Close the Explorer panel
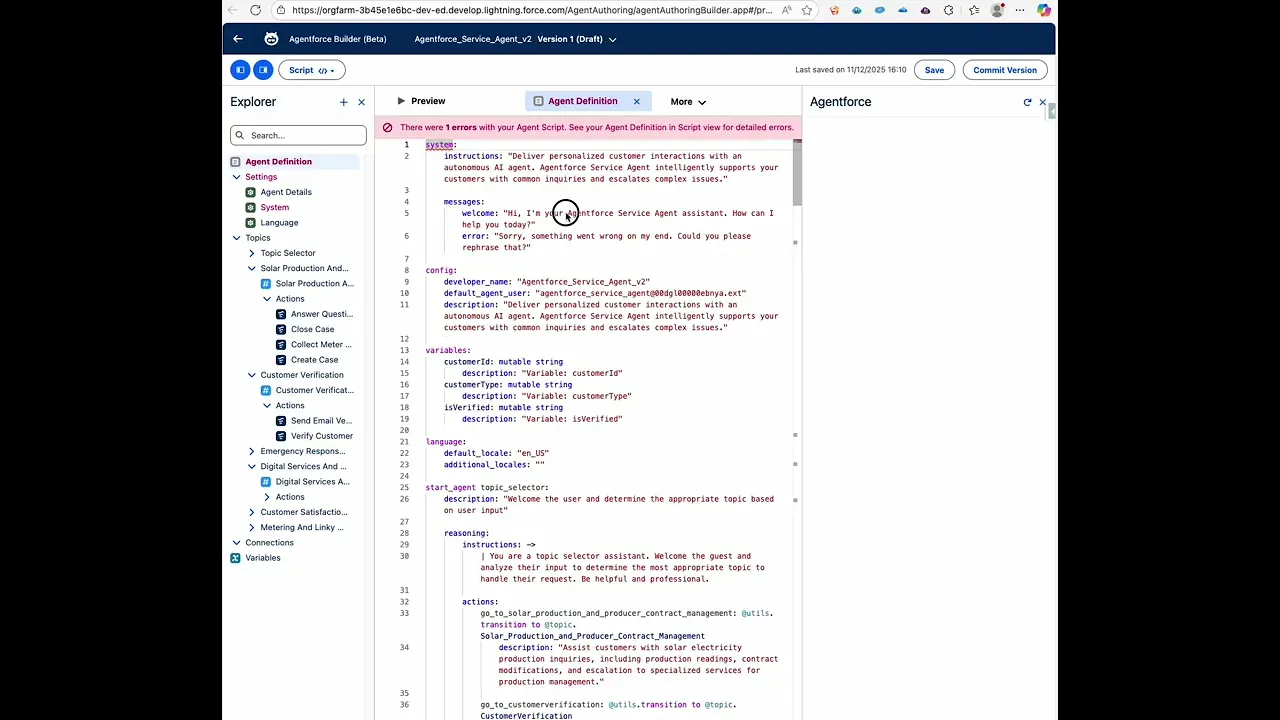Image resolution: width=1280 pixels, height=720 pixels. 362,102
